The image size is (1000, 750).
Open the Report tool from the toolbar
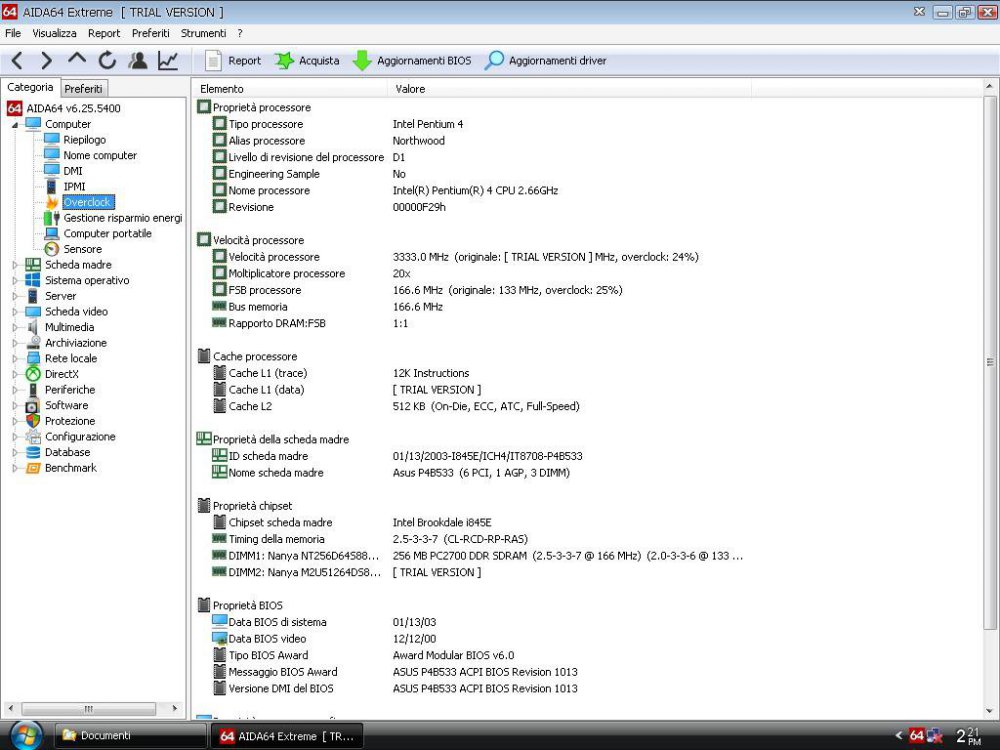232,60
